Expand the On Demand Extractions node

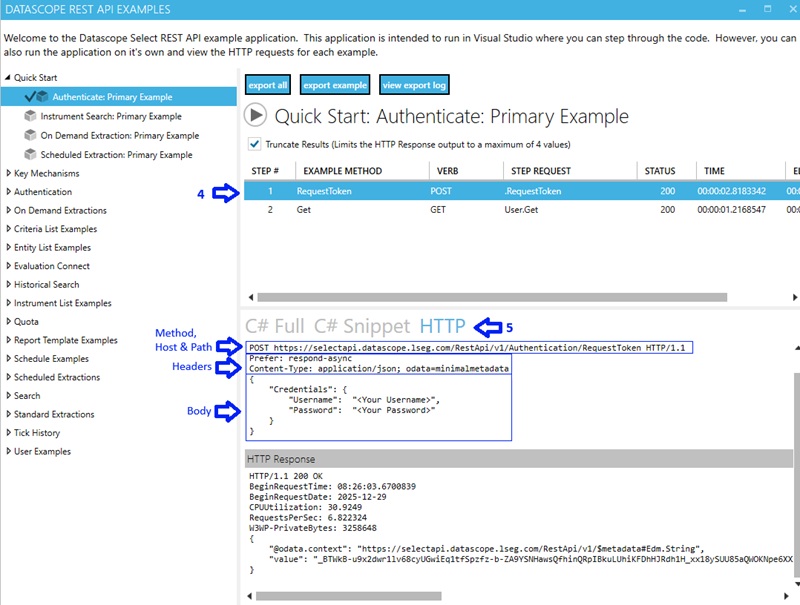8,211
